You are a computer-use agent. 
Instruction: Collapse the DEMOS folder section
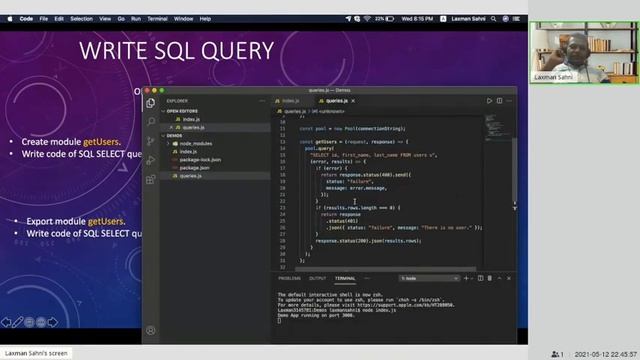point(163,136)
